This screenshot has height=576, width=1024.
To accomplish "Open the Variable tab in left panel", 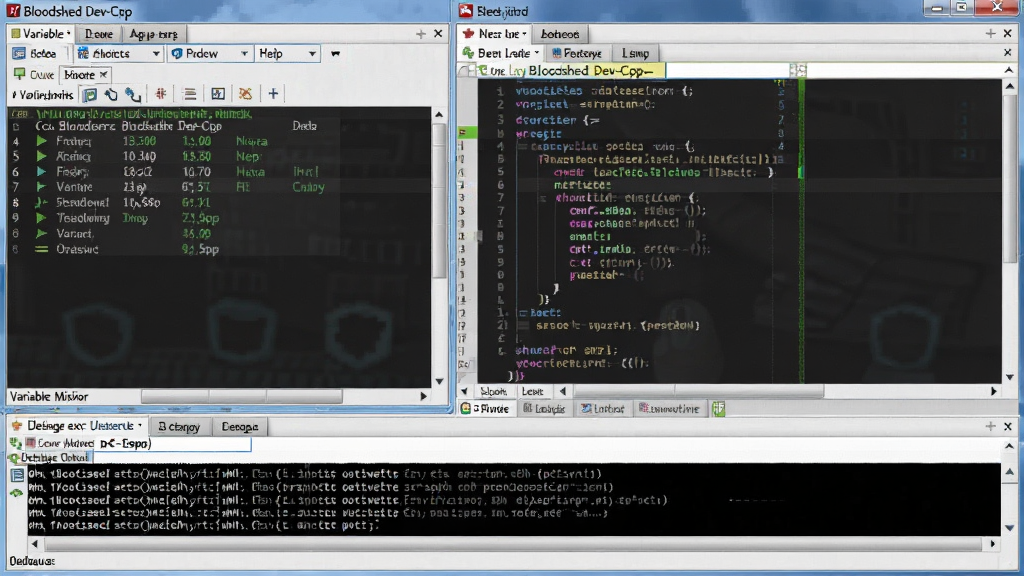I will [41, 33].
